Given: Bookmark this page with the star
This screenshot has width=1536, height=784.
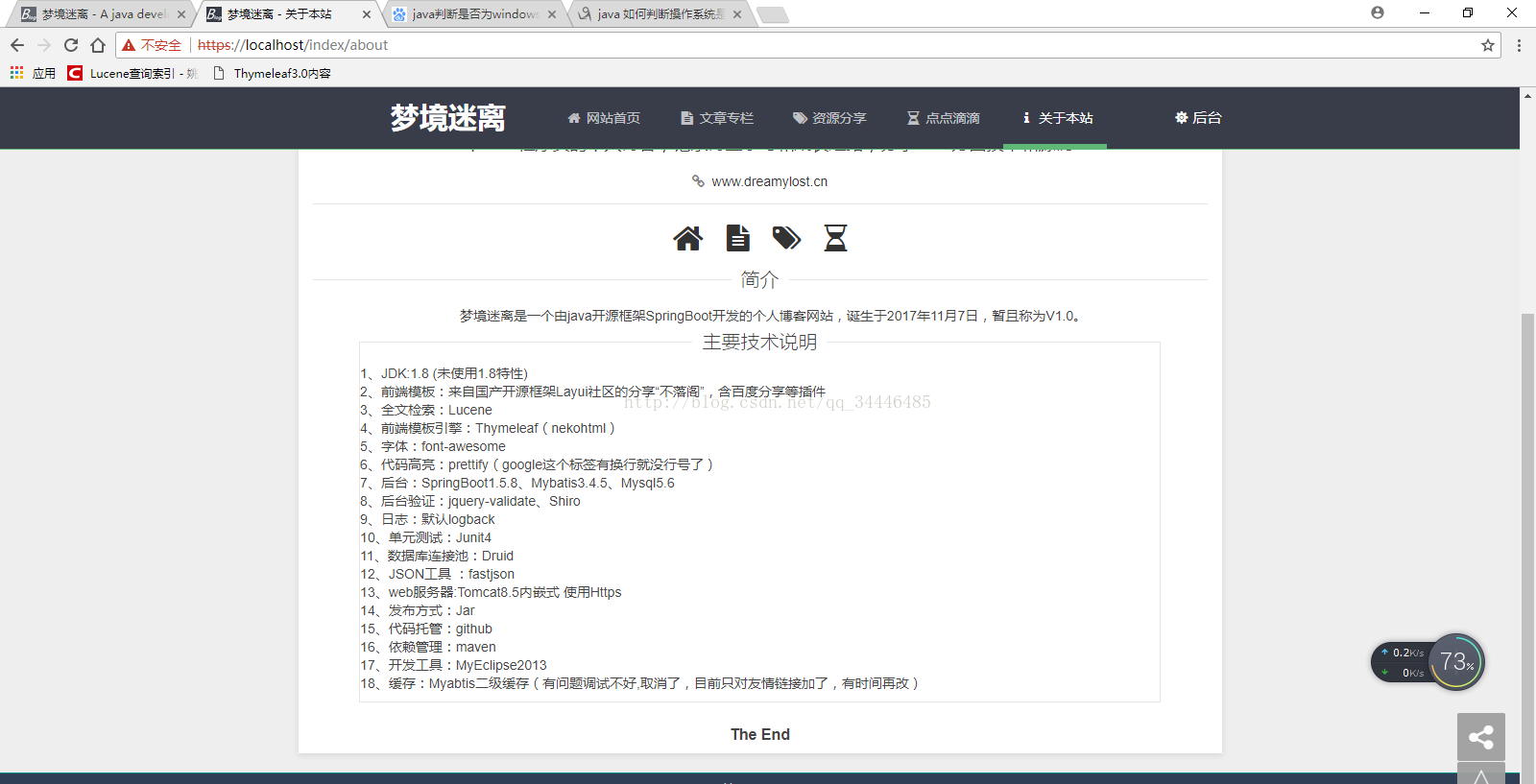Looking at the screenshot, I should click(1488, 45).
